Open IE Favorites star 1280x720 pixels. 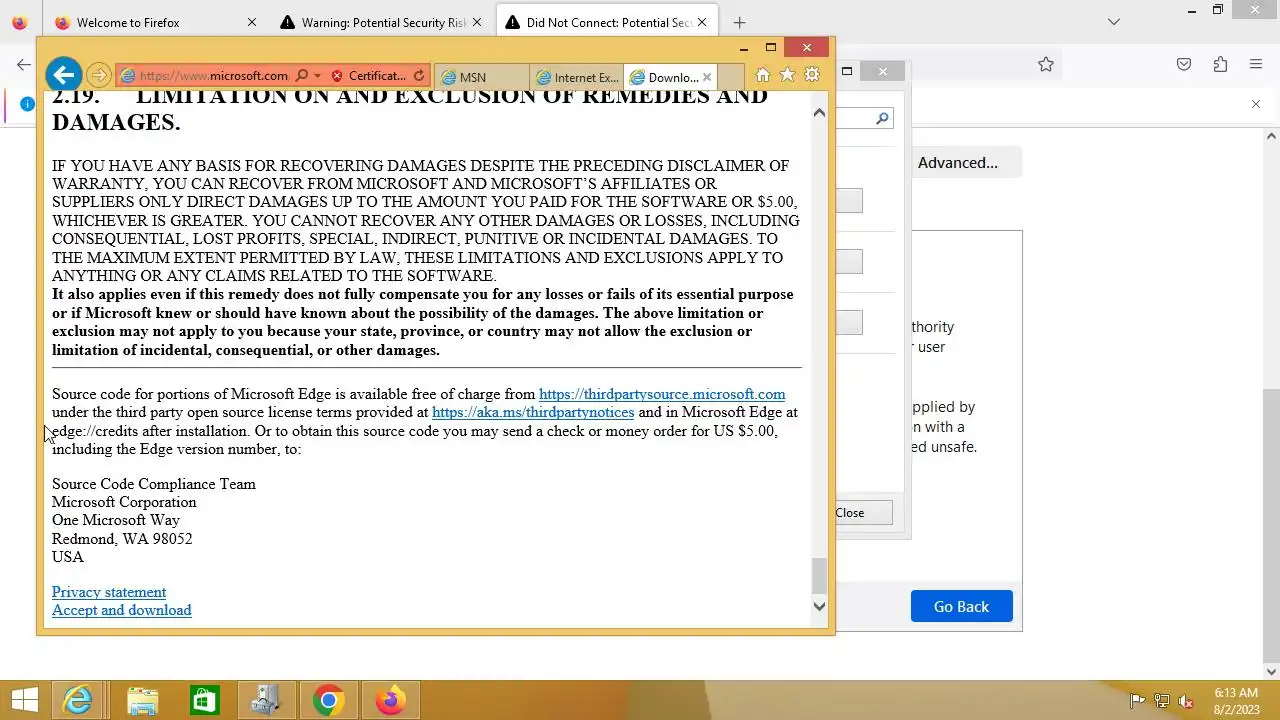pyautogui.click(x=787, y=75)
